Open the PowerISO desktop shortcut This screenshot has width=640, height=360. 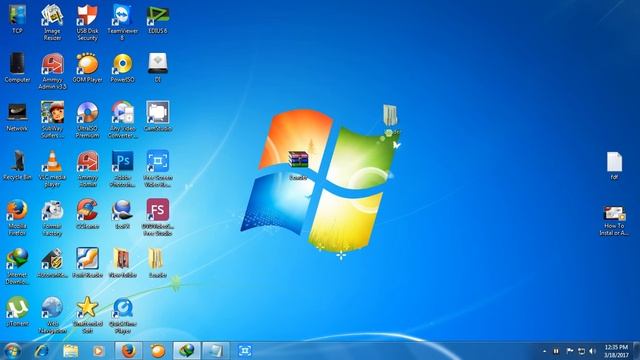pos(122,68)
